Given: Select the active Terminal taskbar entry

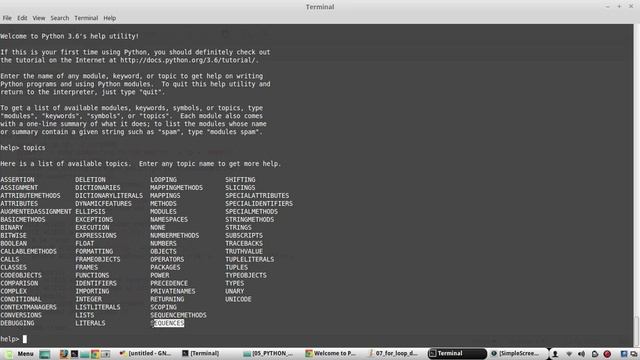Looking at the screenshot, I should pyautogui.click(x=457, y=353).
